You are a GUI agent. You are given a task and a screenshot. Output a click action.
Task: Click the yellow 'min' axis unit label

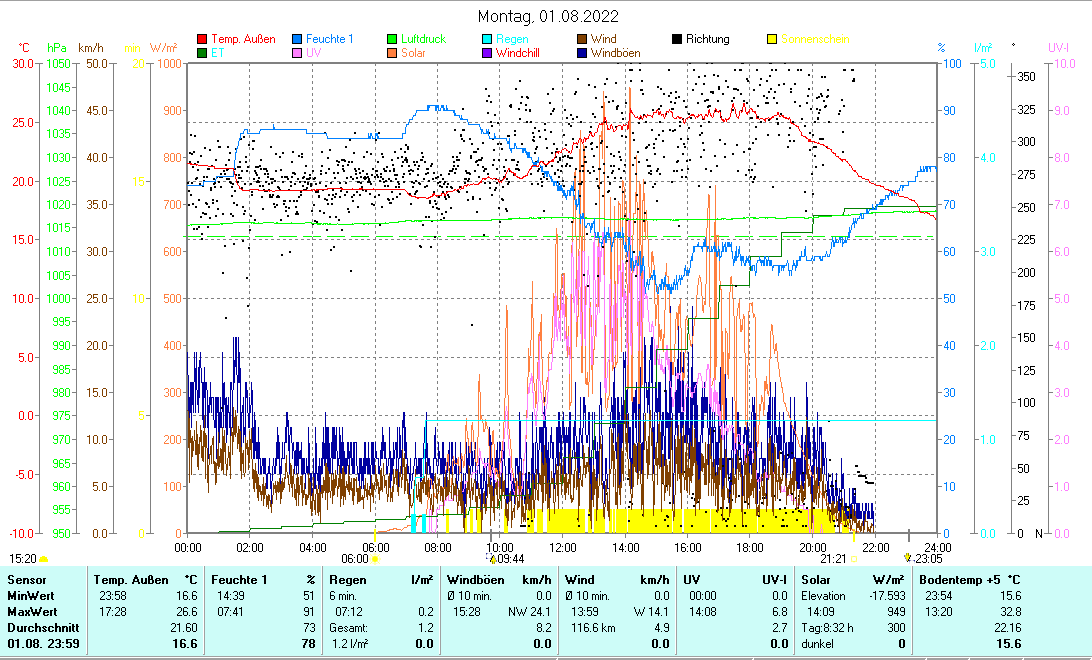132,48
